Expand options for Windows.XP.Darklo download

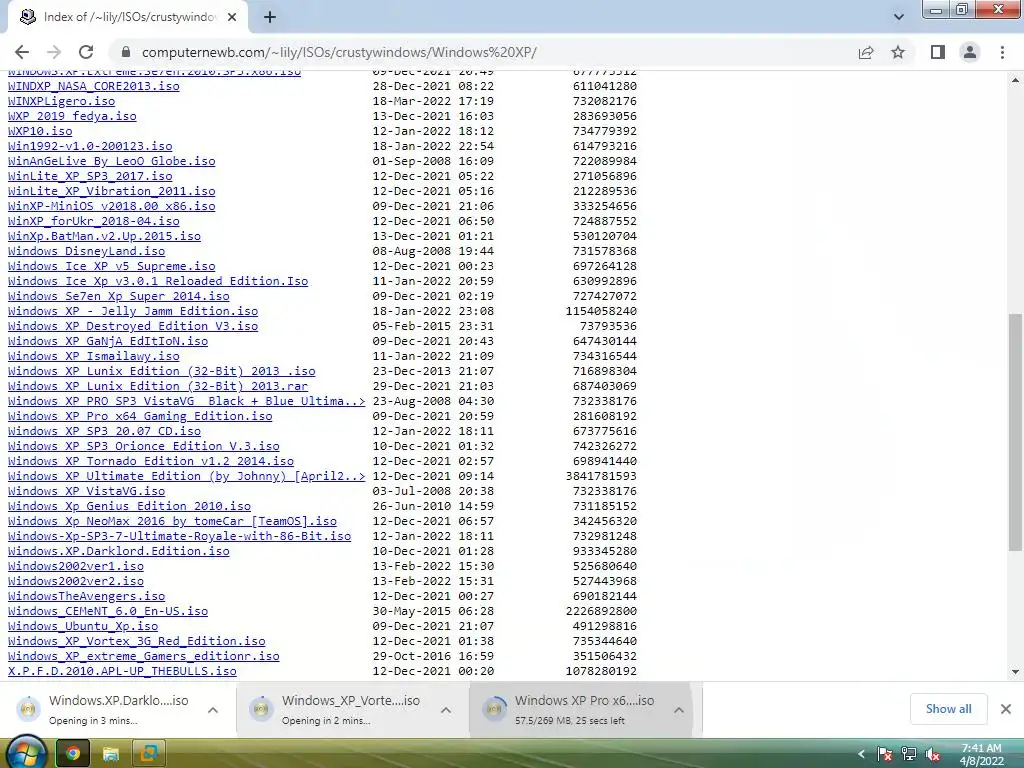tap(213, 710)
